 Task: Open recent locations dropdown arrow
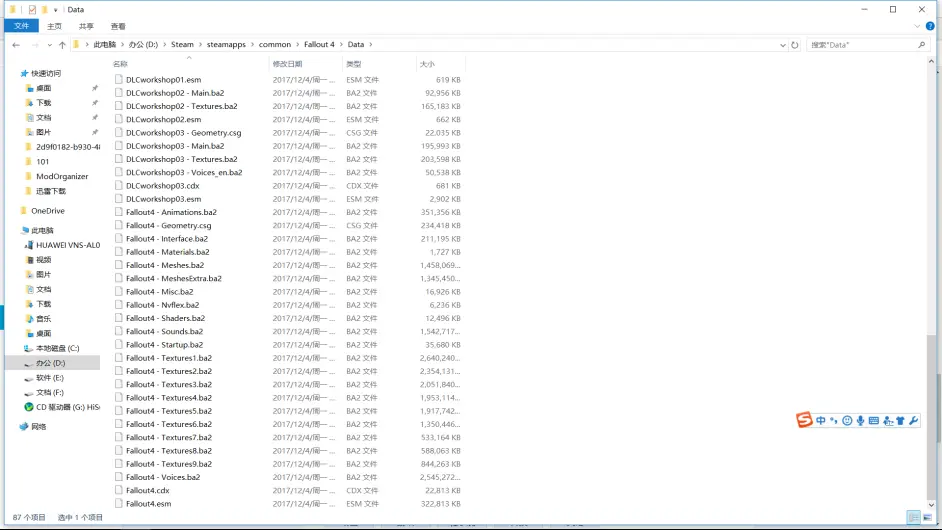click(x=49, y=45)
